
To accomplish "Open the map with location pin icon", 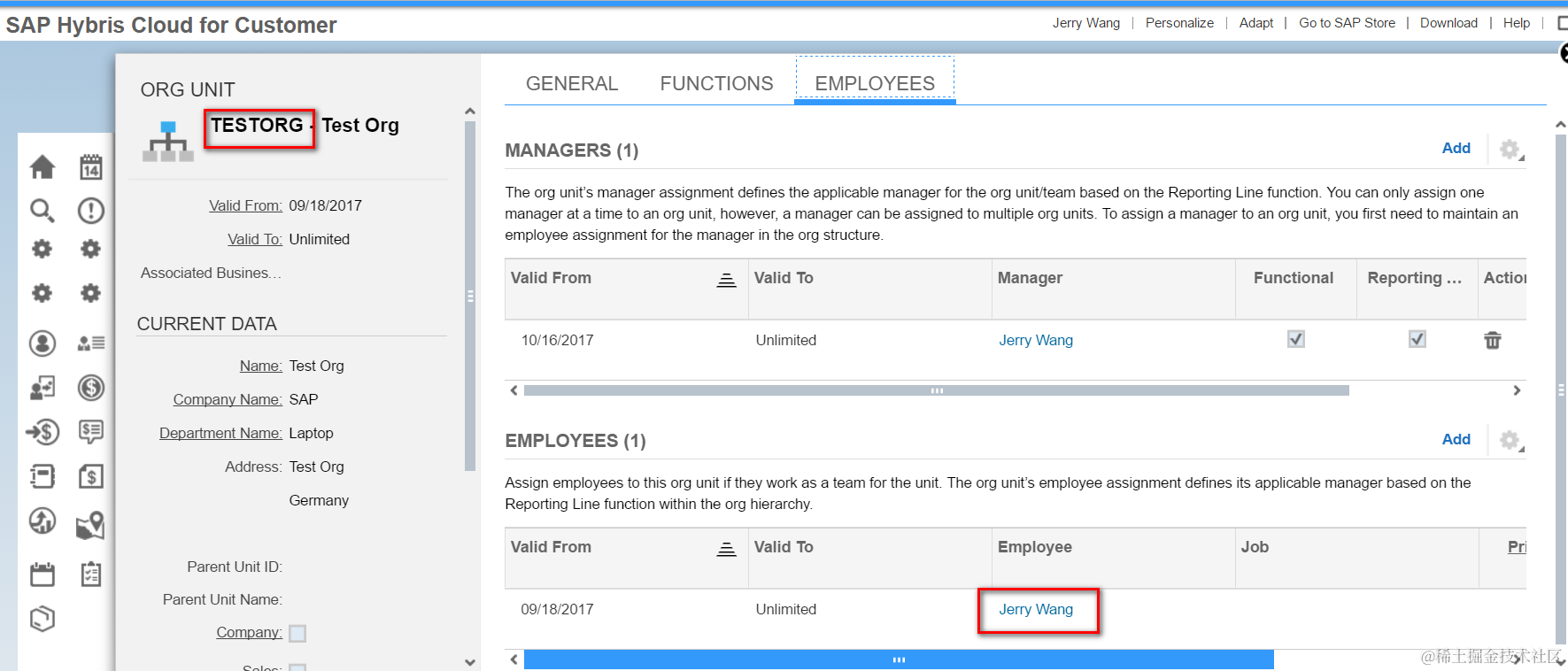I will click(90, 525).
